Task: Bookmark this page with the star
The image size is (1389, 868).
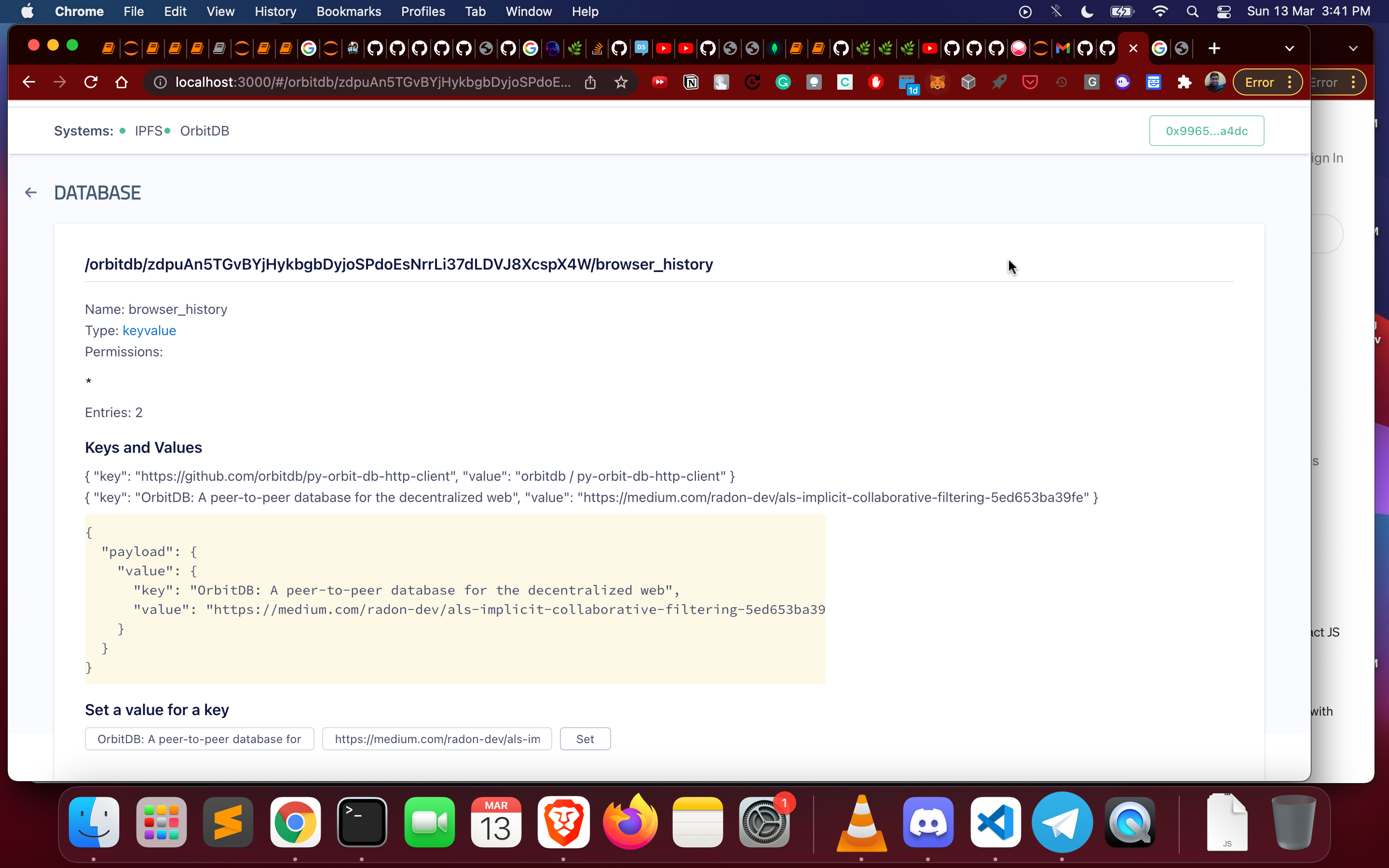Action: coord(620,82)
